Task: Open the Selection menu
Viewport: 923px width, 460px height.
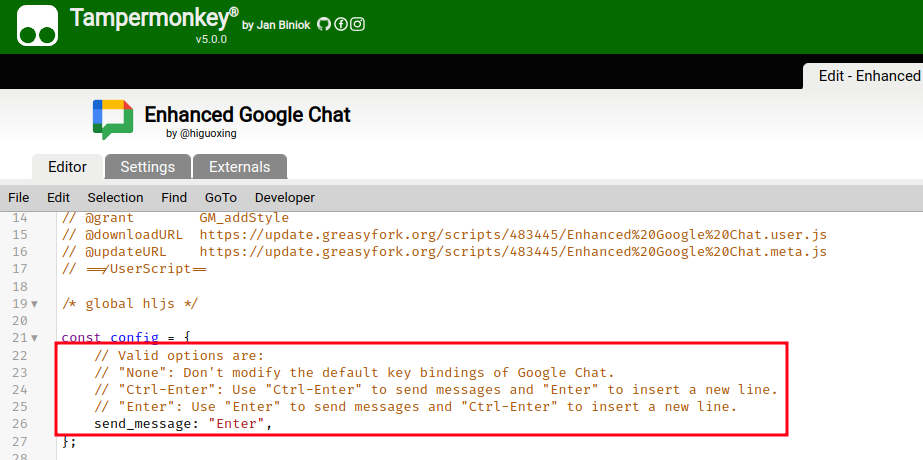Action: click(x=115, y=197)
